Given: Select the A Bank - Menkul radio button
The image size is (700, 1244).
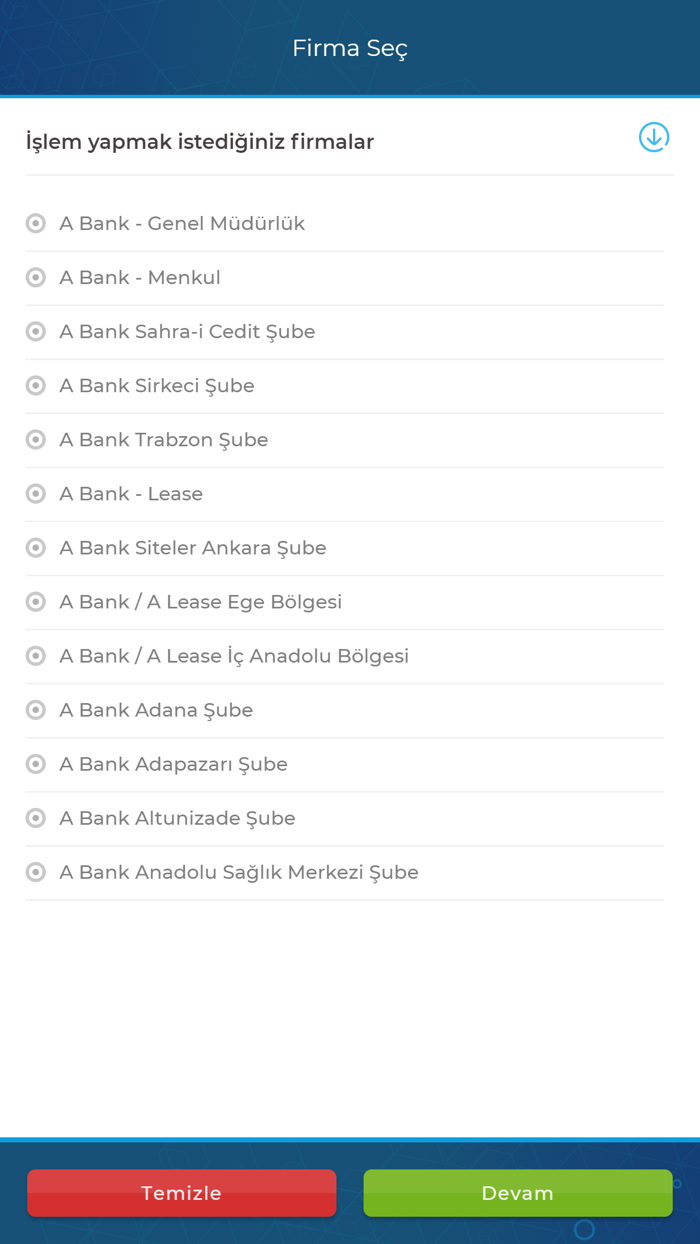Looking at the screenshot, I should pyautogui.click(x=35, y=277).
